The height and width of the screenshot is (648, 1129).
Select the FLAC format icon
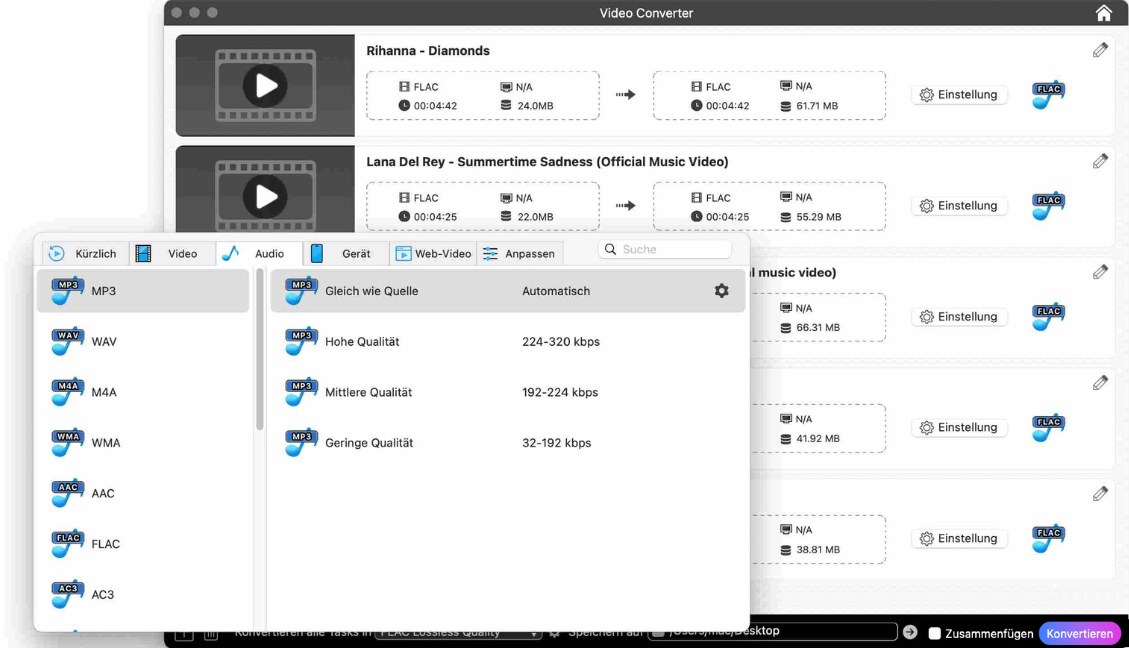(66, 543)
